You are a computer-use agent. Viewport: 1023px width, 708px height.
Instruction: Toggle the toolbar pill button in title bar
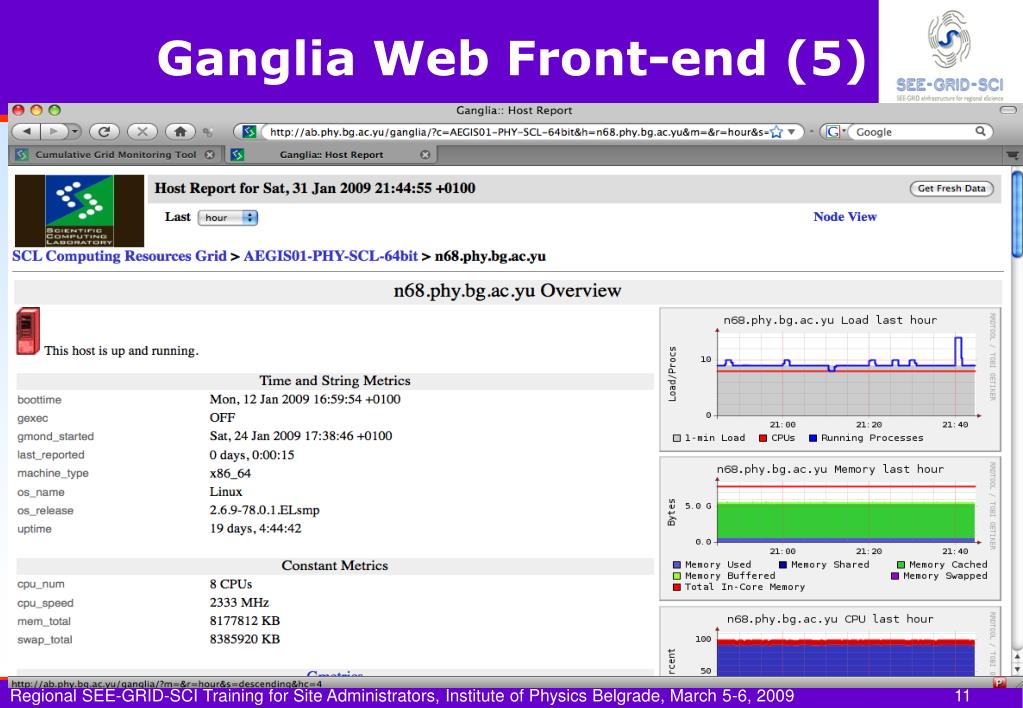coord(1008,110)
